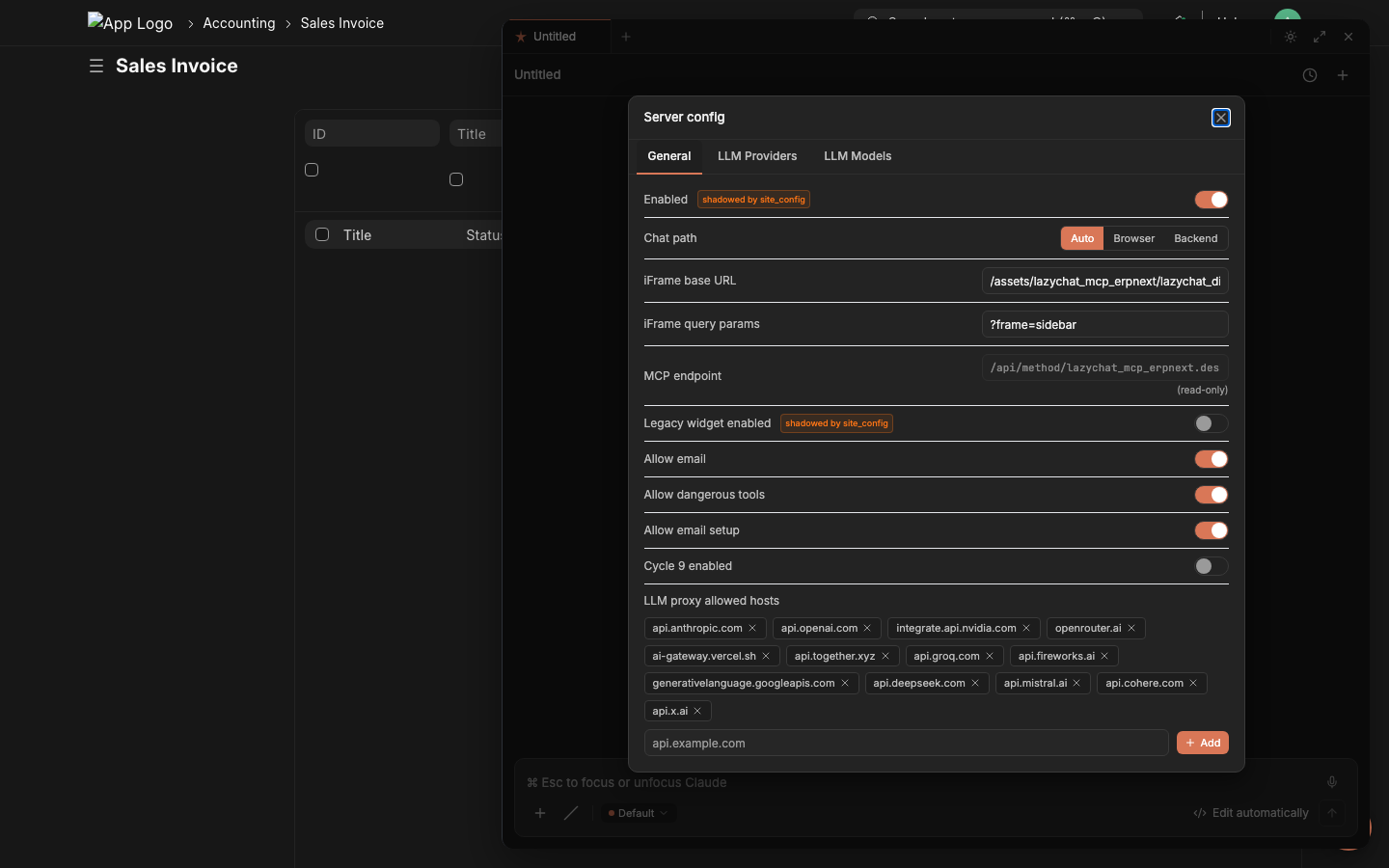Select the Untitled chat tab
The height and width of the screenshot is (868, 1389).
(557, 37)
